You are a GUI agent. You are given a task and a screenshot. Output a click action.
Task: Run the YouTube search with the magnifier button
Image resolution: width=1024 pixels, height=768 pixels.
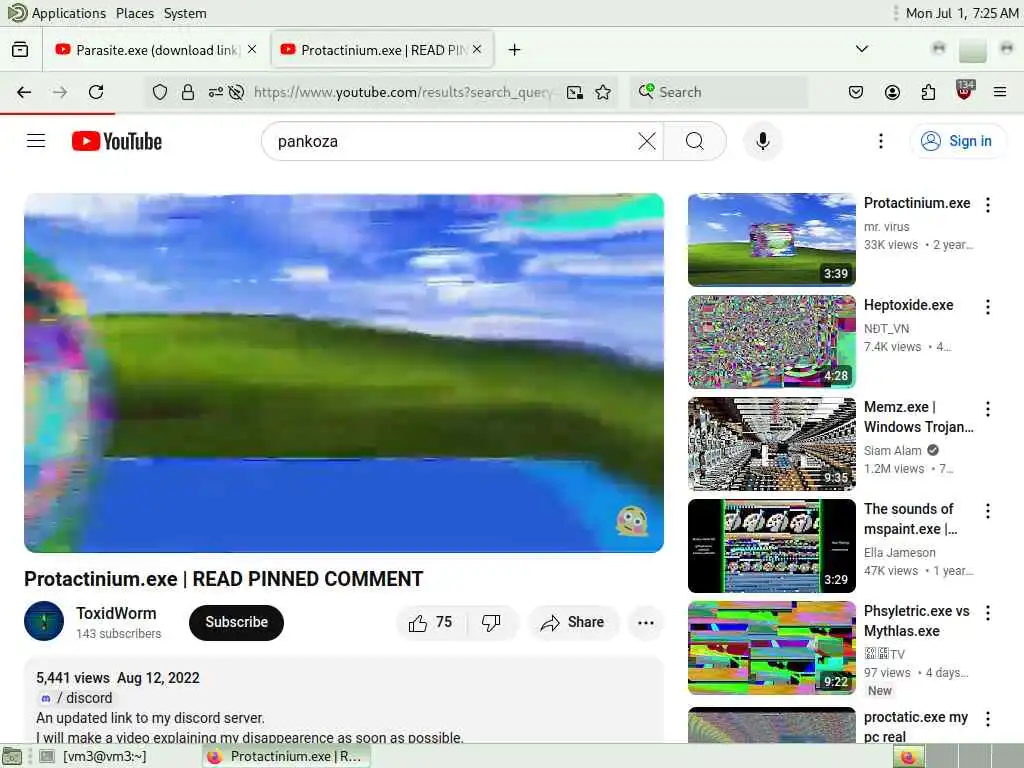(695, 141)
